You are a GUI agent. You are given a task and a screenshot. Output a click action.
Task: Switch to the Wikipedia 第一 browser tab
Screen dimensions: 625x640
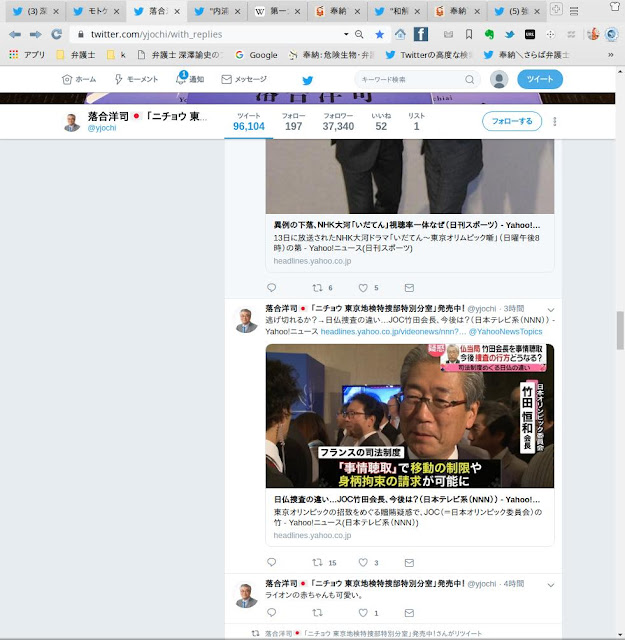(278, 11)
